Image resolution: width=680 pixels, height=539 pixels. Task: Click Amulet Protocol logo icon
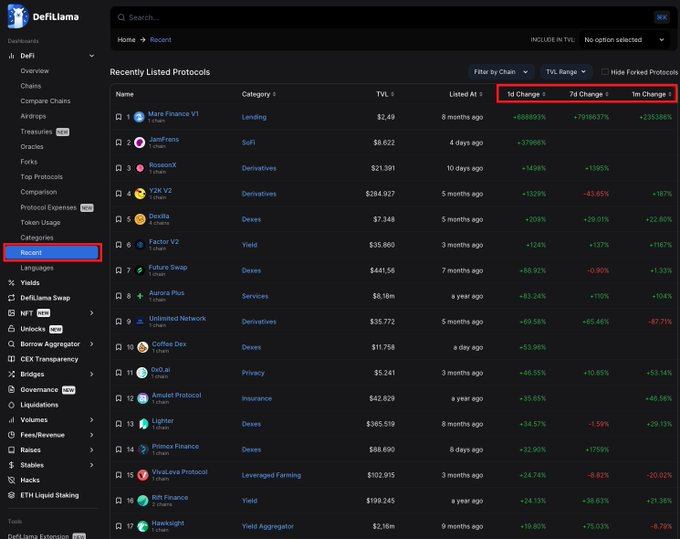(143, 399)
